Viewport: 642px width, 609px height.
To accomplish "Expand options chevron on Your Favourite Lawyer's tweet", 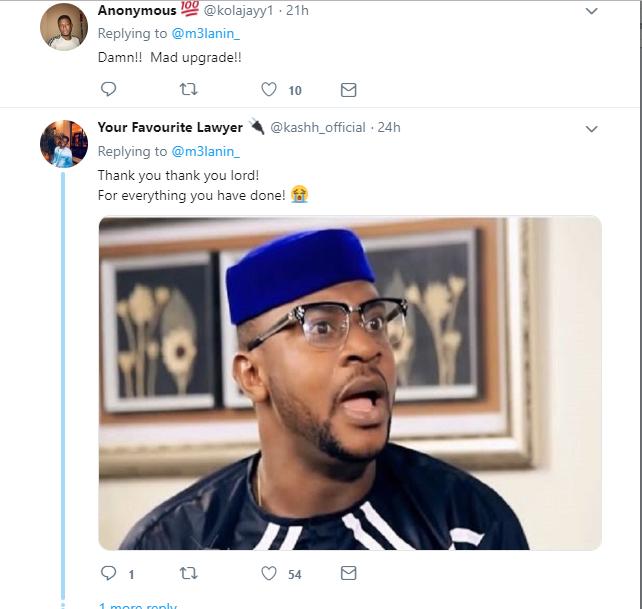I will 591,129.
